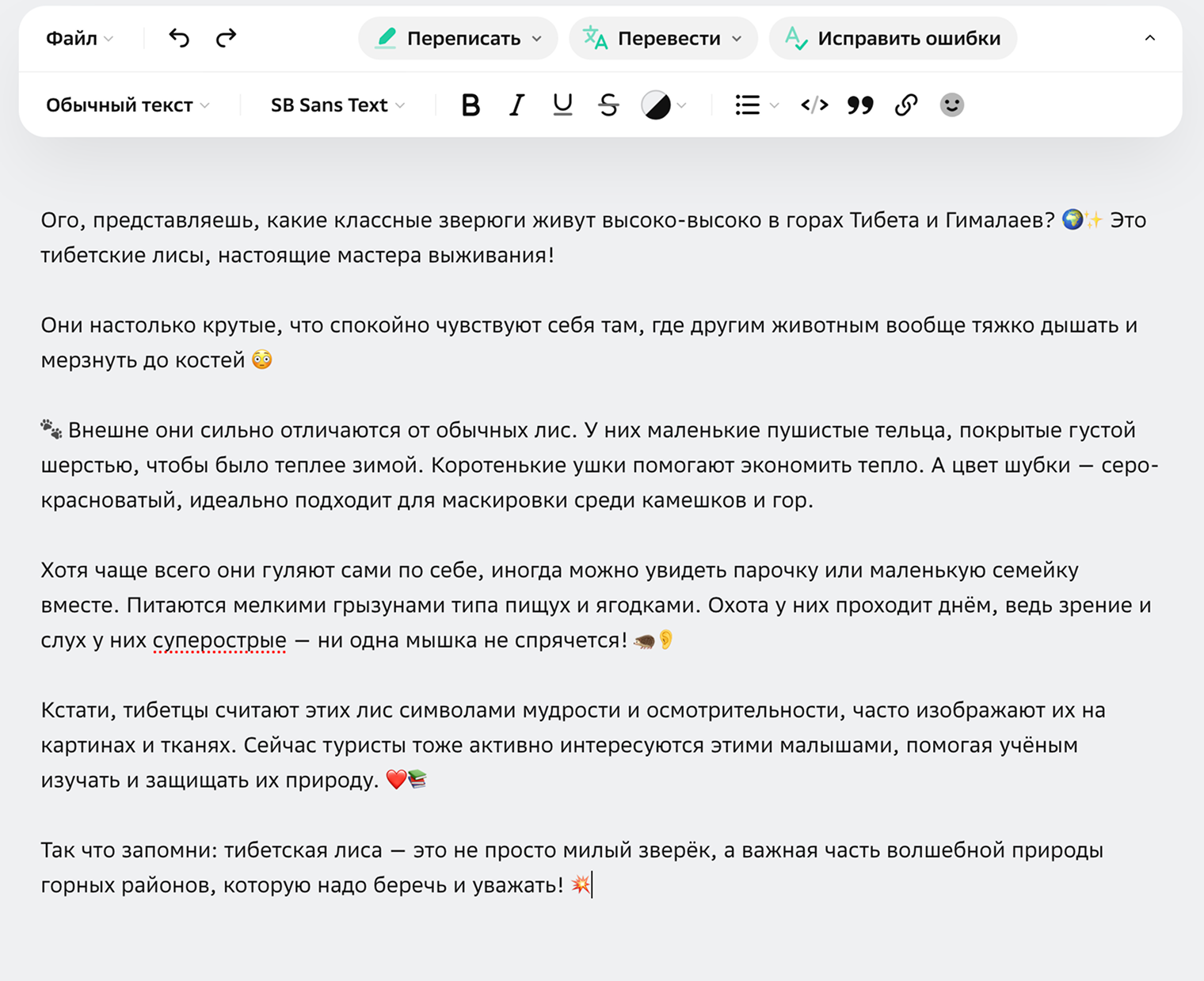This screenshot has width=1204, height=981.
Task: Click the undo arrow
Action: pyautogui.click(x=178, y=37)
